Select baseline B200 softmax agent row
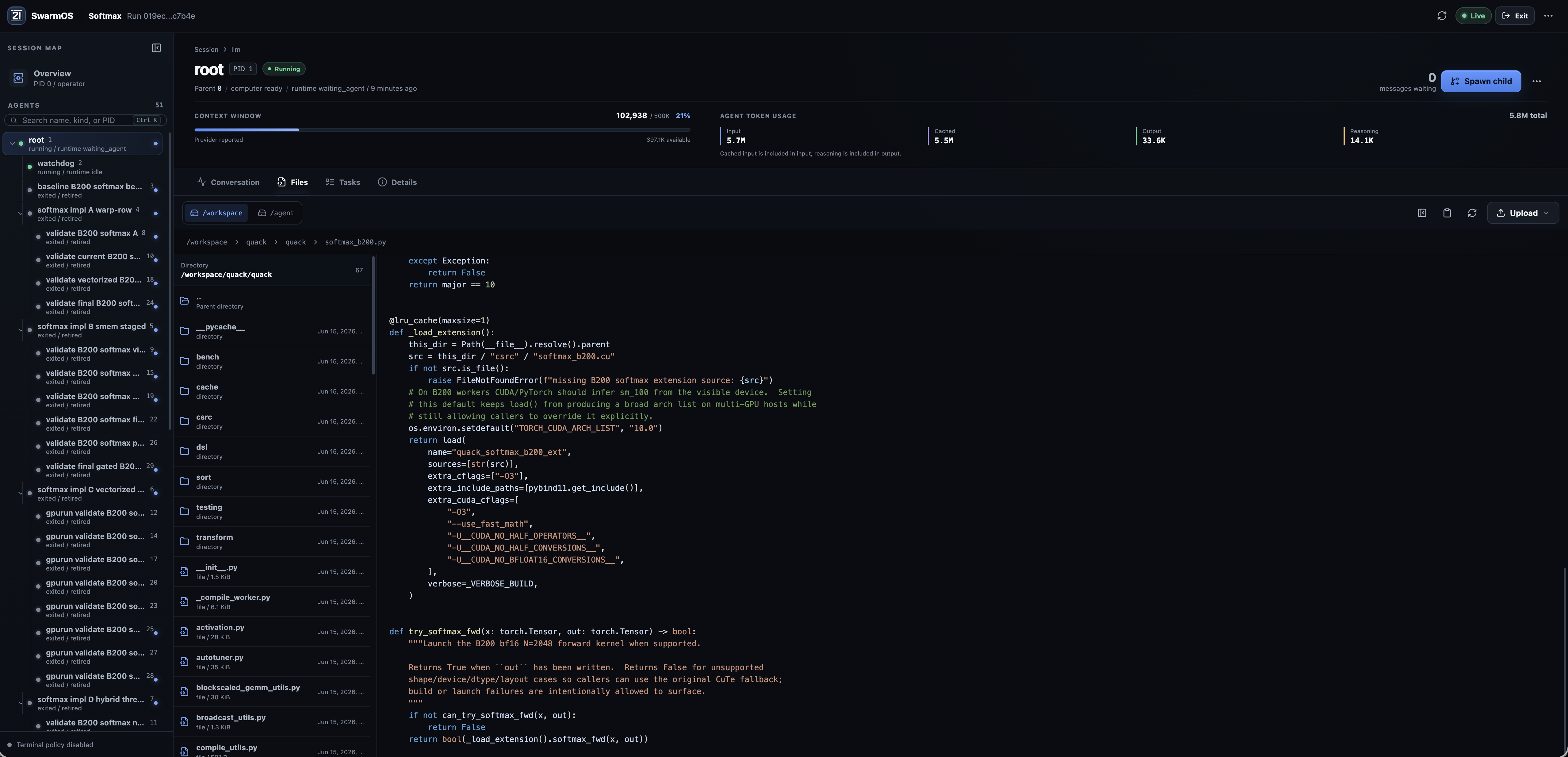This screenshot has height=757, width=1568. (x=91, y=190)
